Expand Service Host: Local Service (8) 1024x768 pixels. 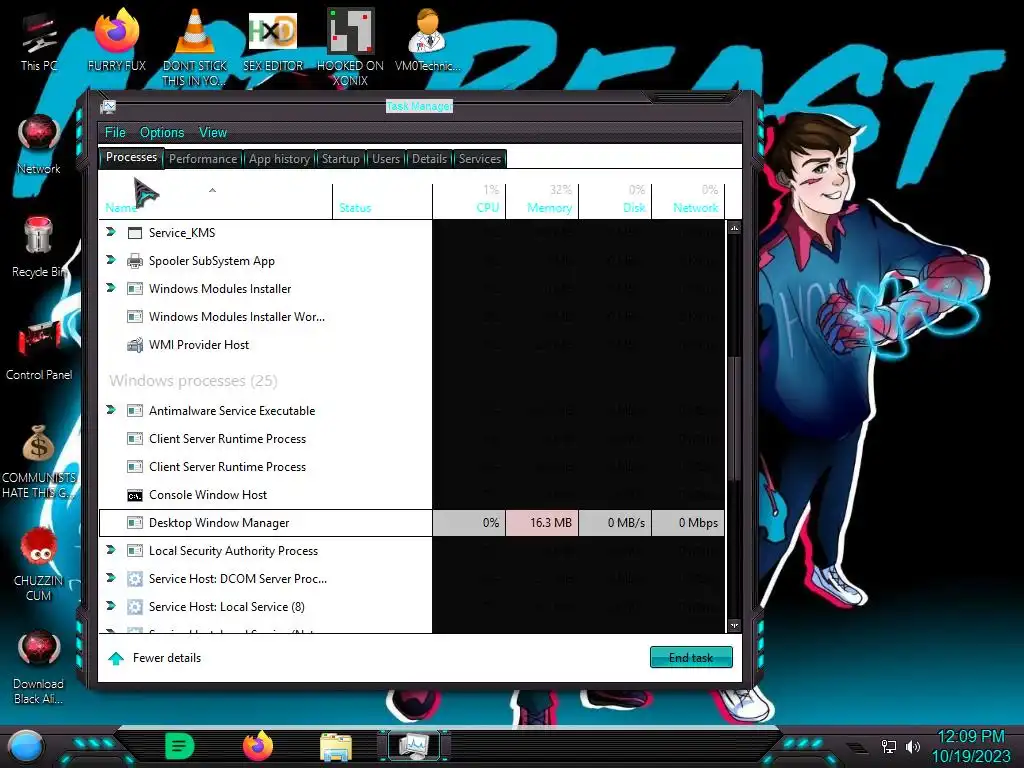[x=111, y=605]
